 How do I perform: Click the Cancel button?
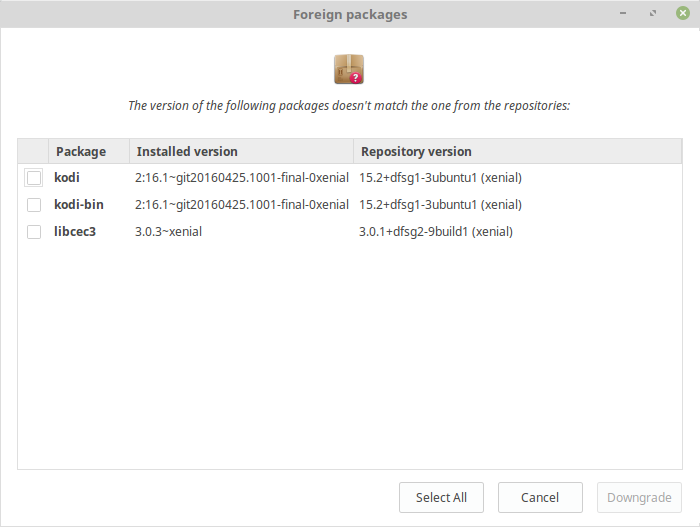click(540, 497)
